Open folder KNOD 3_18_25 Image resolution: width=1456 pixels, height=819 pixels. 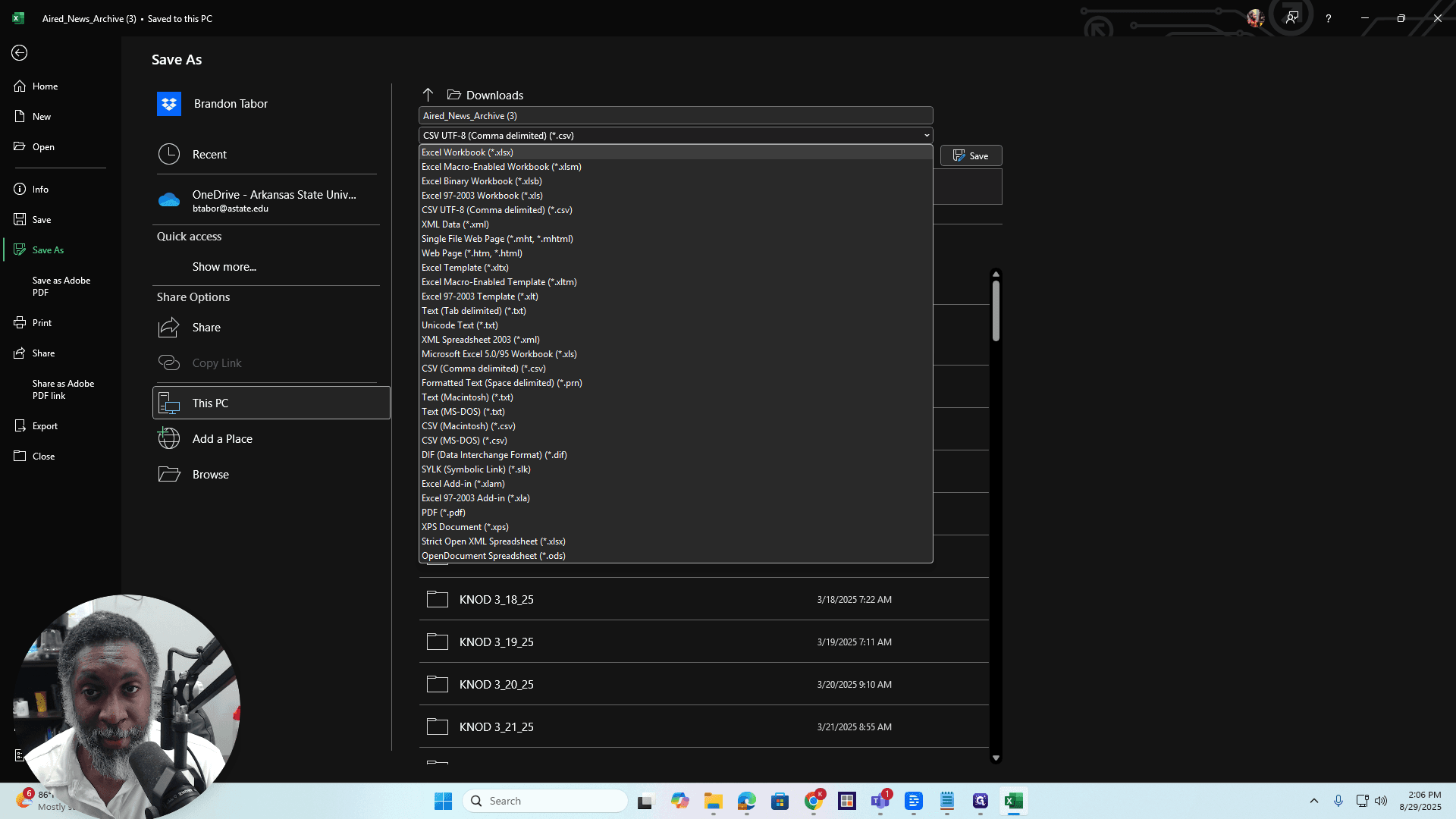(704, 600)
